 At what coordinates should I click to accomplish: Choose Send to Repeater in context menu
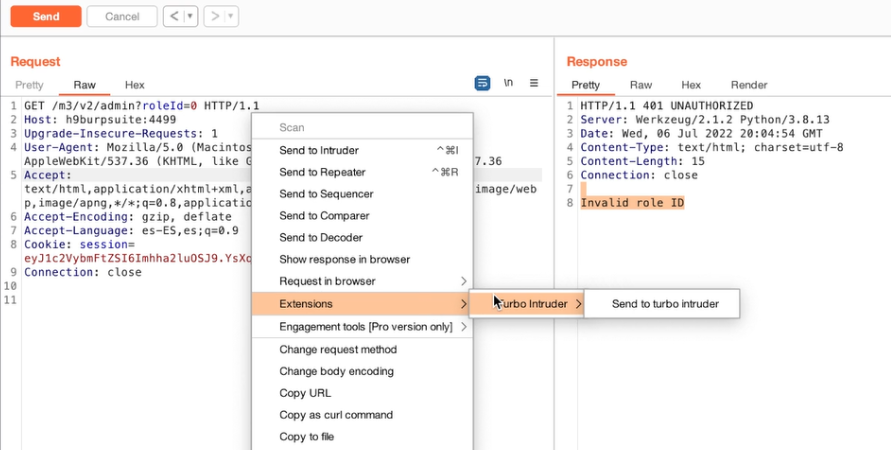362,172
